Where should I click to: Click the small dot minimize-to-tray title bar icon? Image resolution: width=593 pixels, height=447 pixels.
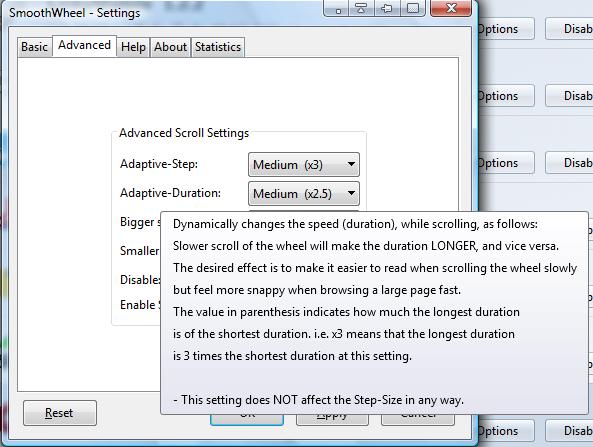[337, 8]
